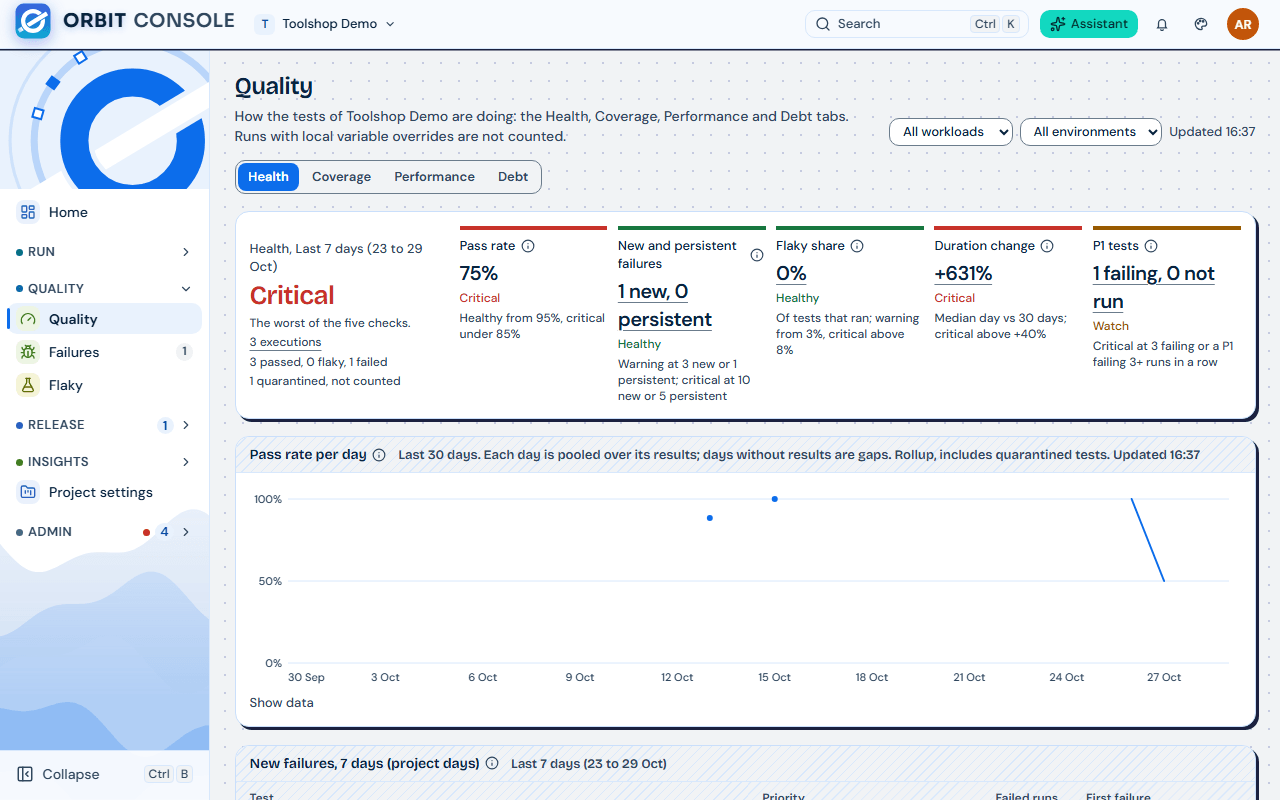
Task: Click the Orbit Console logo icon
Action: tap(33, 21)
